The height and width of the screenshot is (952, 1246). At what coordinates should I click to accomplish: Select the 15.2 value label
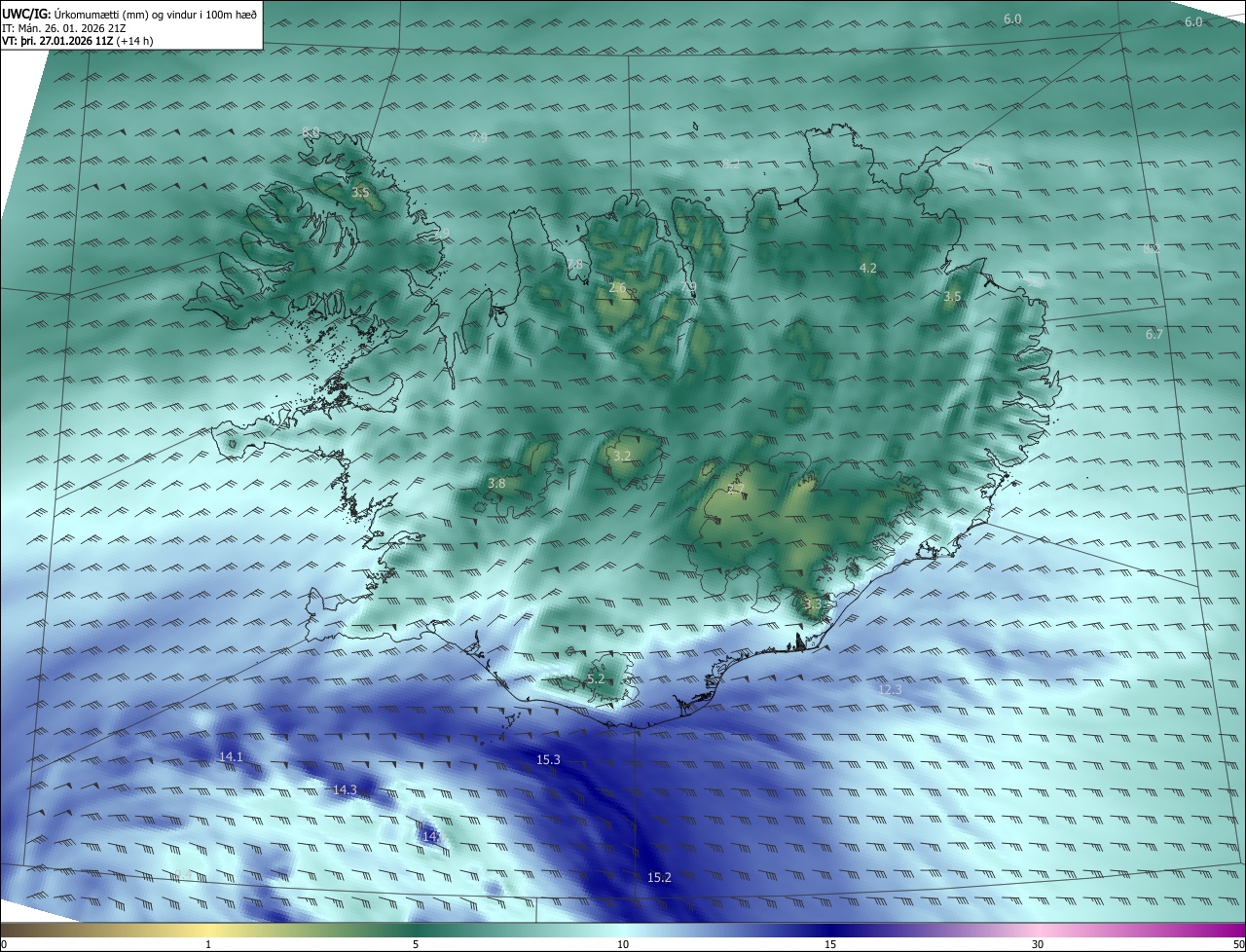point(659,877)
